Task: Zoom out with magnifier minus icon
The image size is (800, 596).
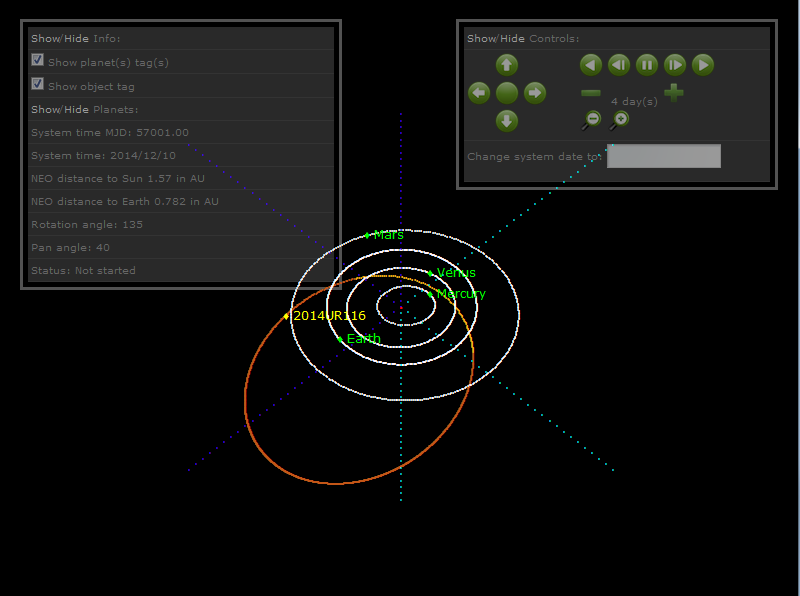Action: pos(591,120)
